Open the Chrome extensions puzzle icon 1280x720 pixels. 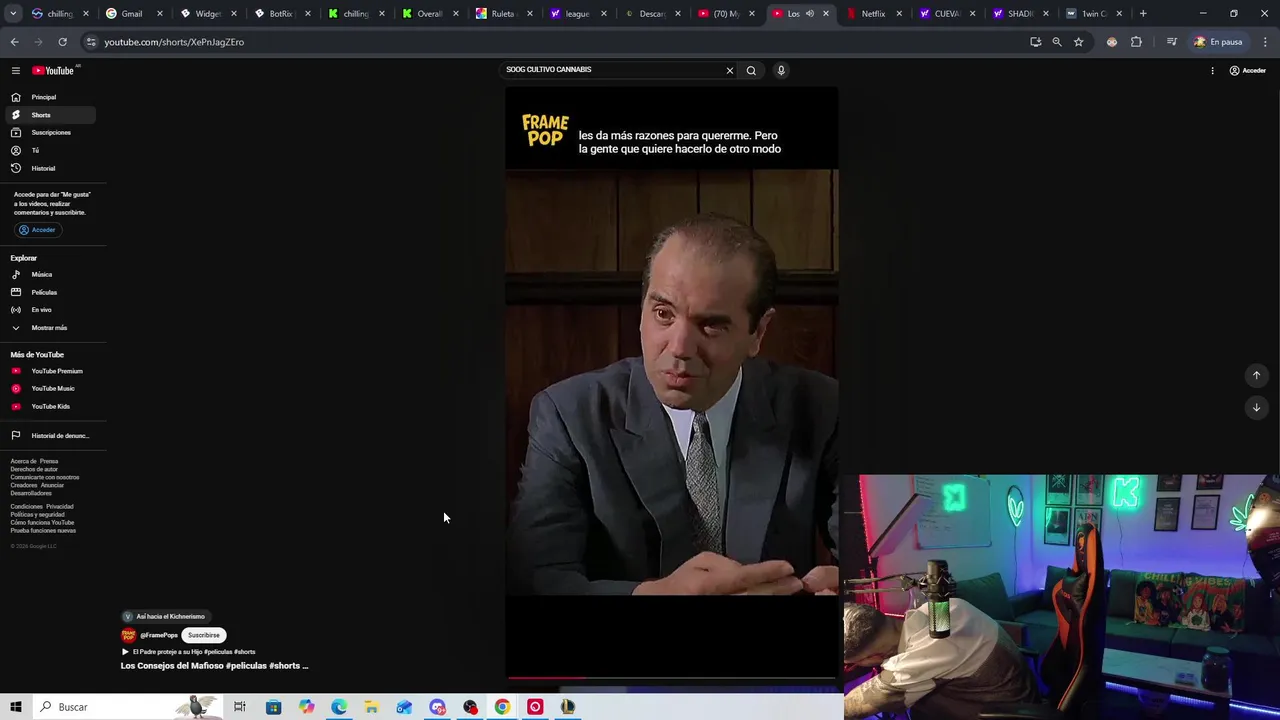1136,42
